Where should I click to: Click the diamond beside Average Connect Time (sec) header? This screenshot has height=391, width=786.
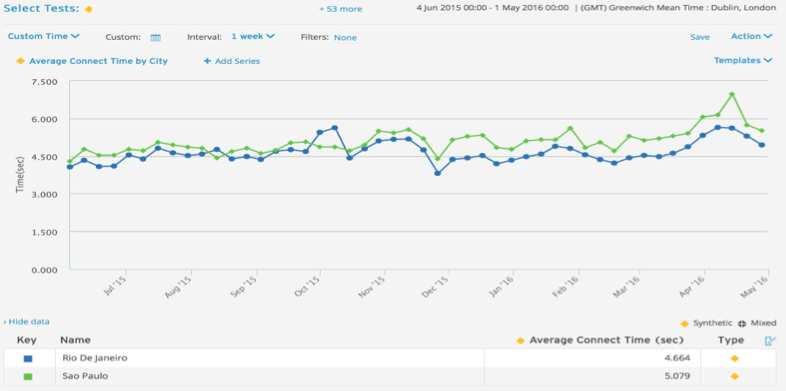[x=520, y=341]
